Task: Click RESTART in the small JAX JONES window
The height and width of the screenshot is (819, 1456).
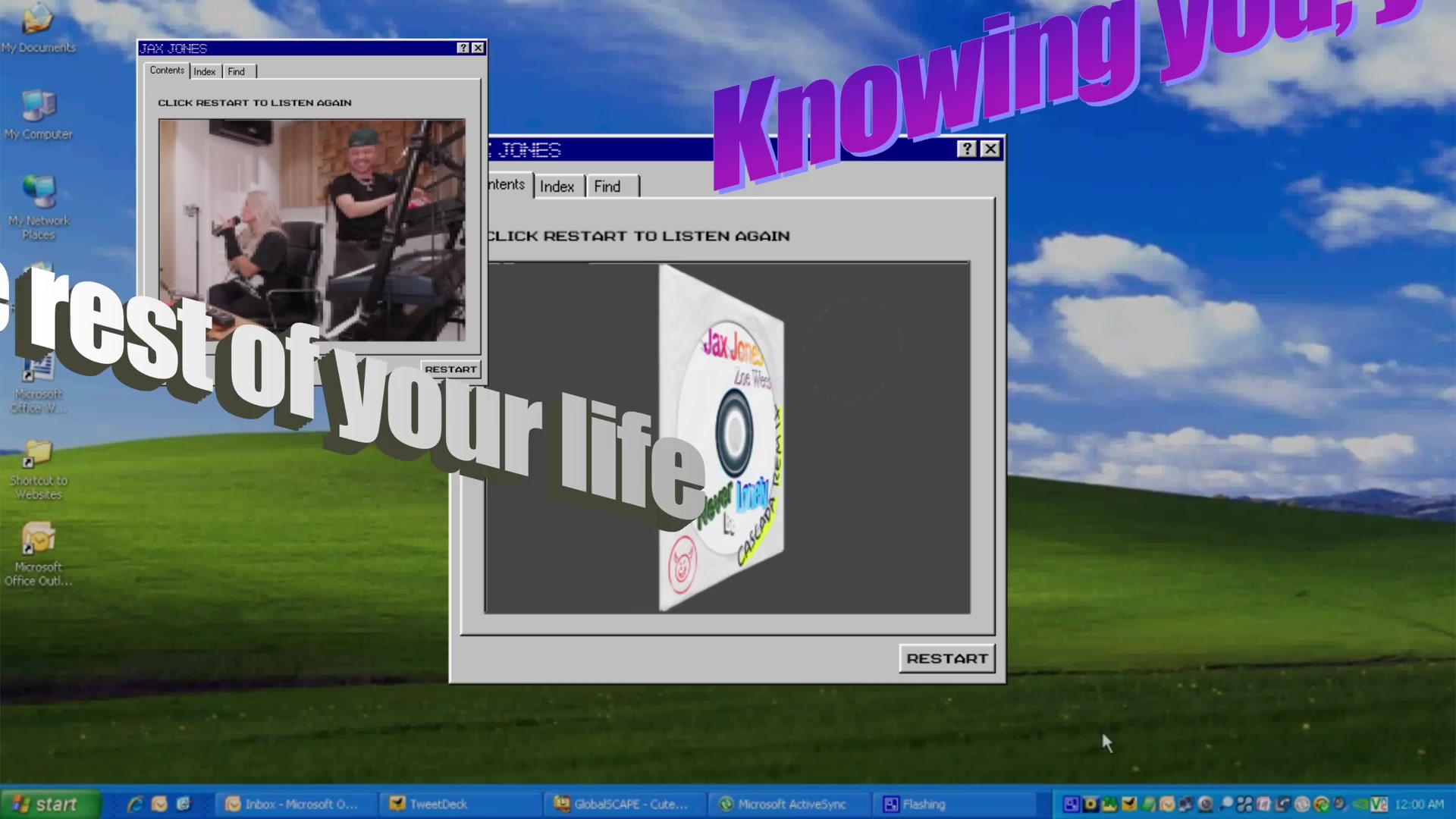Action: pyautogui.click(x=450, y=369)
